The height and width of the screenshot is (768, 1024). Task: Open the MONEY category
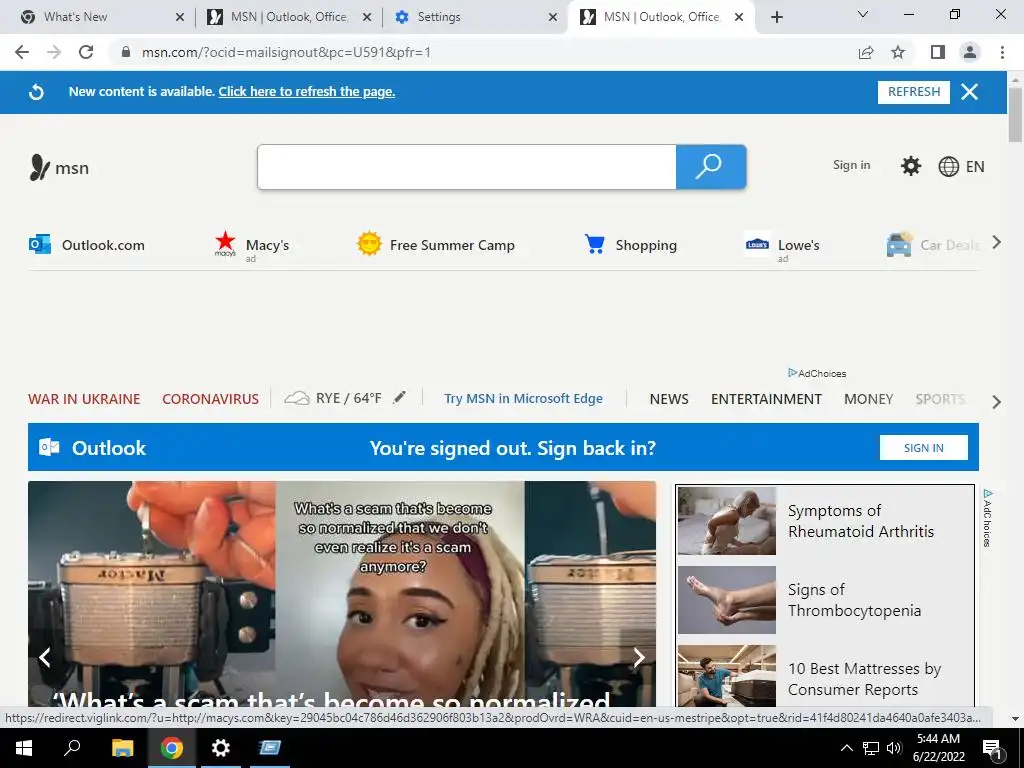pos(868,399)
